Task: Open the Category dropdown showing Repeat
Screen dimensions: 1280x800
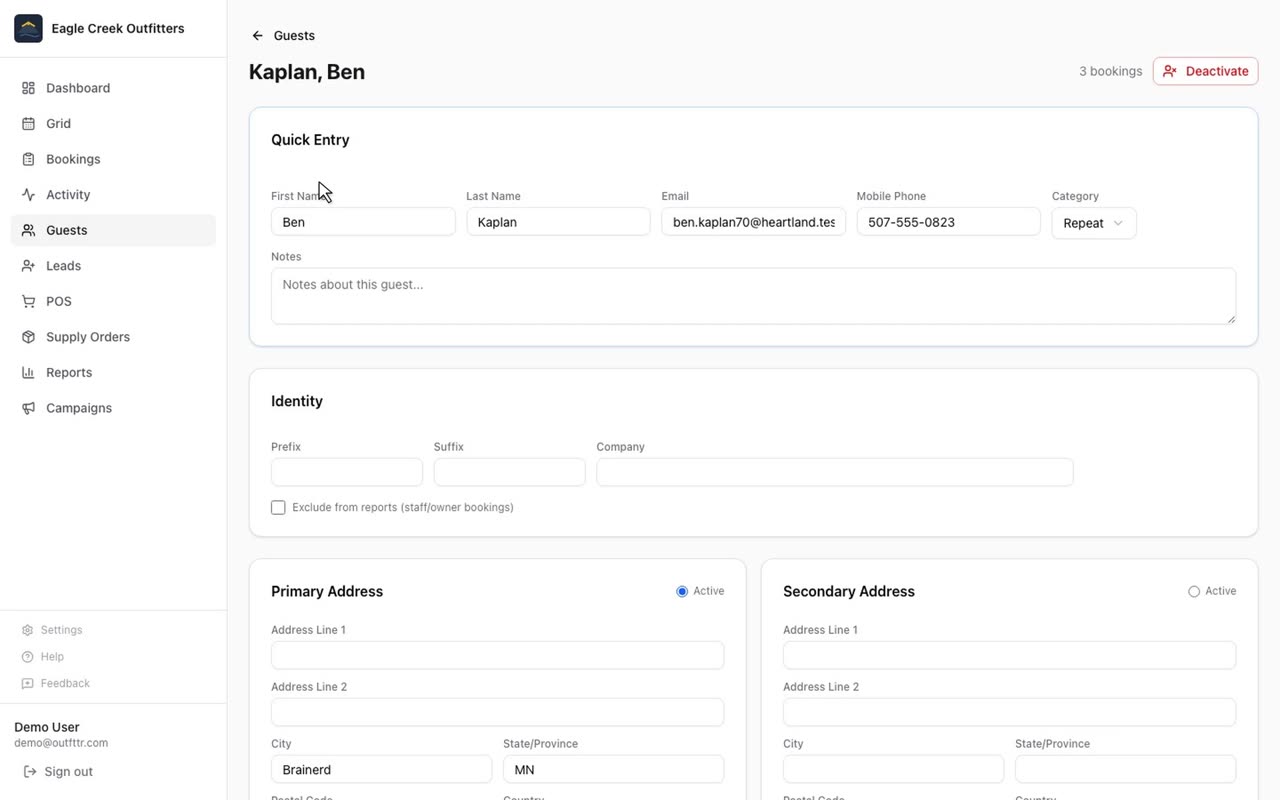Action: click(x=1094, y=223)
